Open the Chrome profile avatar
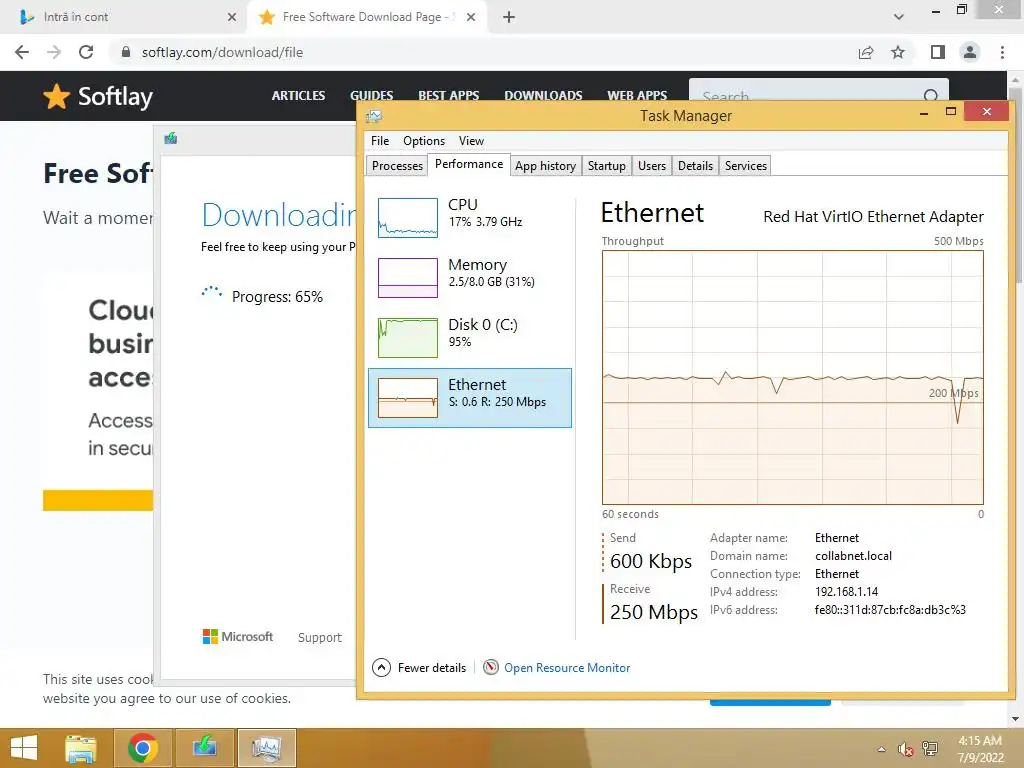 tap(970, 52)
